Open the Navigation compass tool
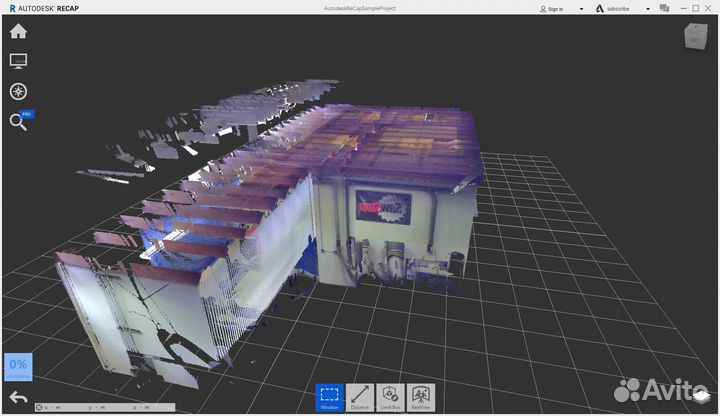Image resolution: width=720 pixels, height=416 pixels. pyautogui.click(x=18, y=91)
